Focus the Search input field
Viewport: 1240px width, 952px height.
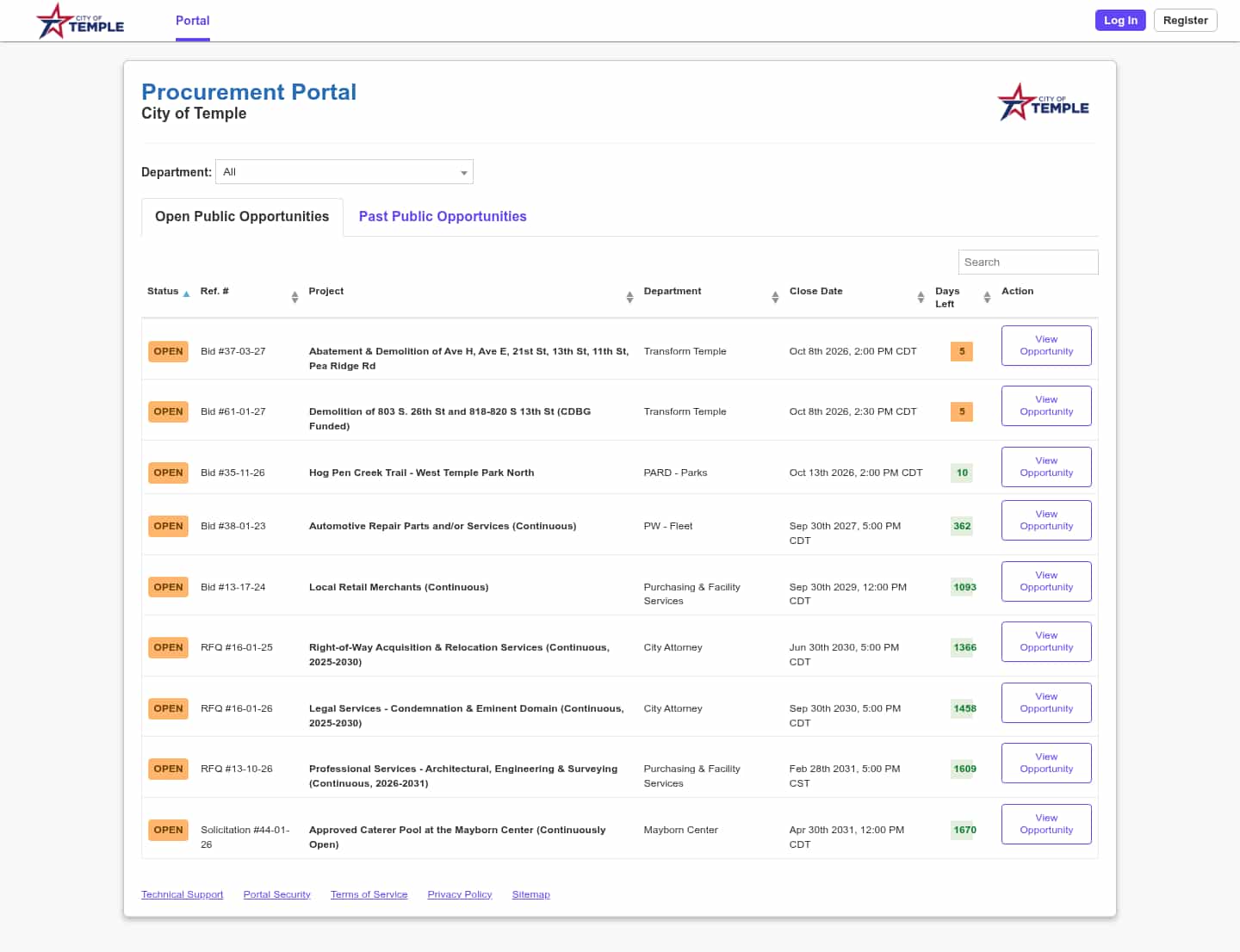point(1028,263)
